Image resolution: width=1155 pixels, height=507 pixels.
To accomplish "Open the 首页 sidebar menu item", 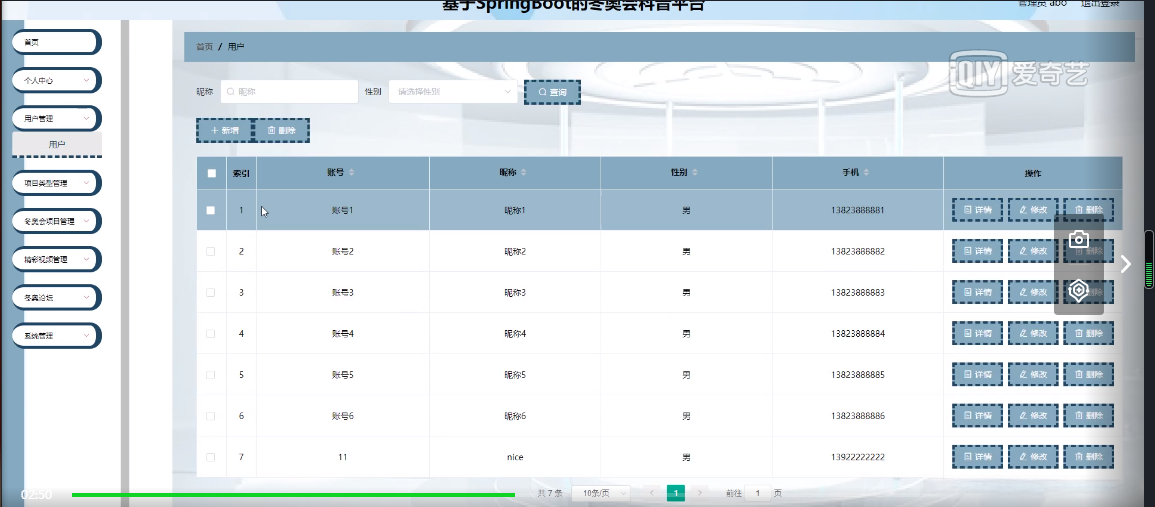I will point(56,42).
